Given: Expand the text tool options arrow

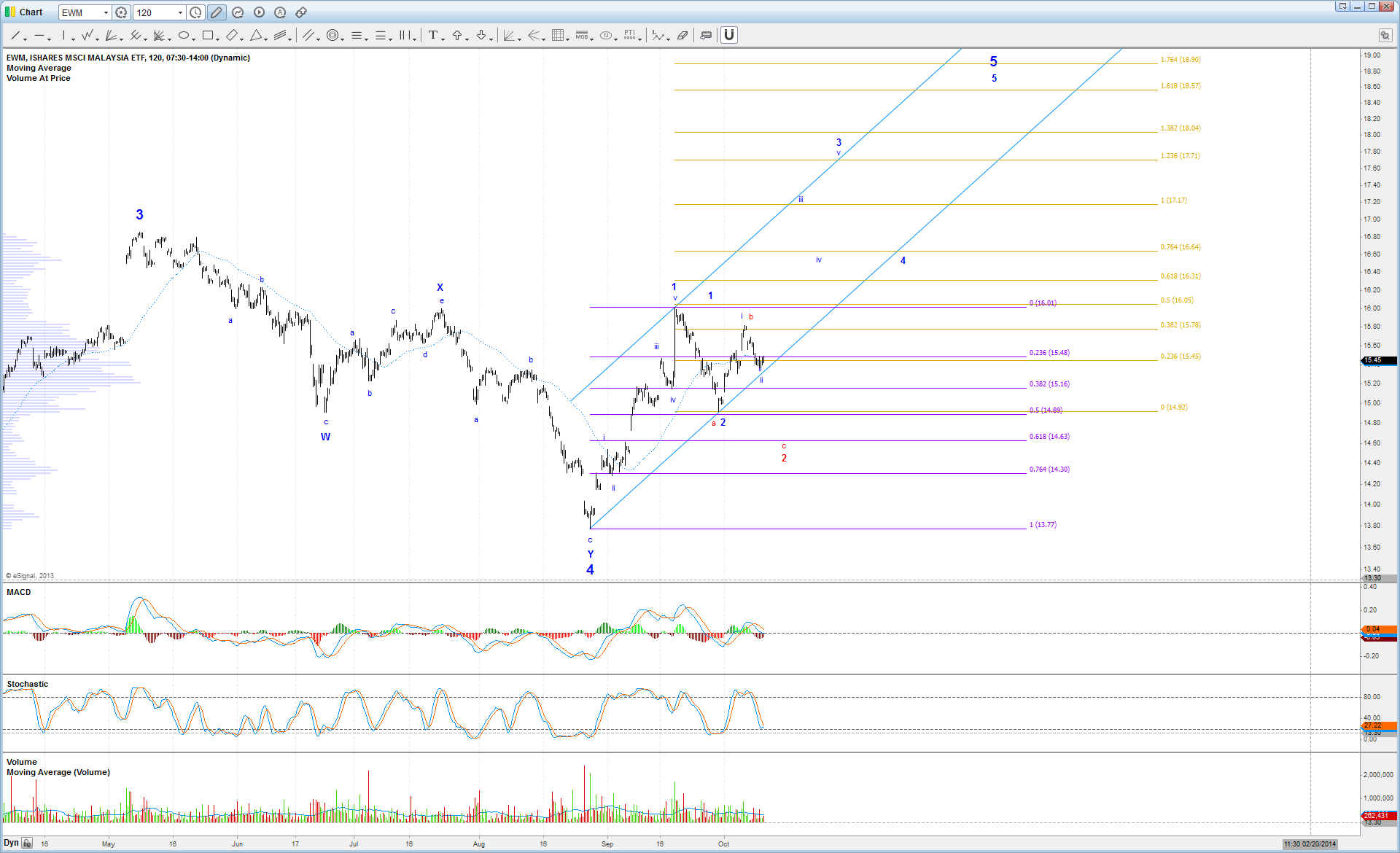Looking at the screenshot, I should click(443, 38).
